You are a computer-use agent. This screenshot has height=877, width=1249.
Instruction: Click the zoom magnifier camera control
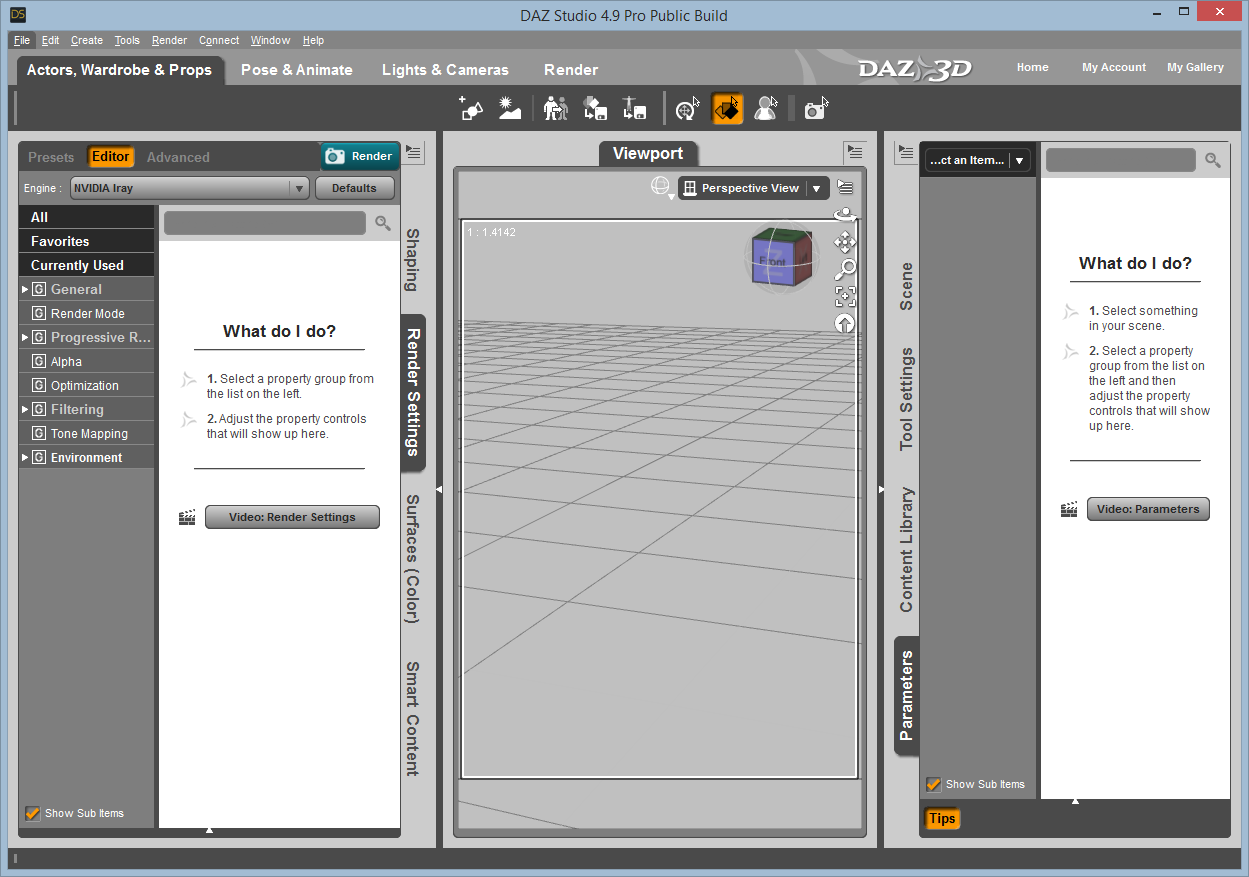point(845,269)
